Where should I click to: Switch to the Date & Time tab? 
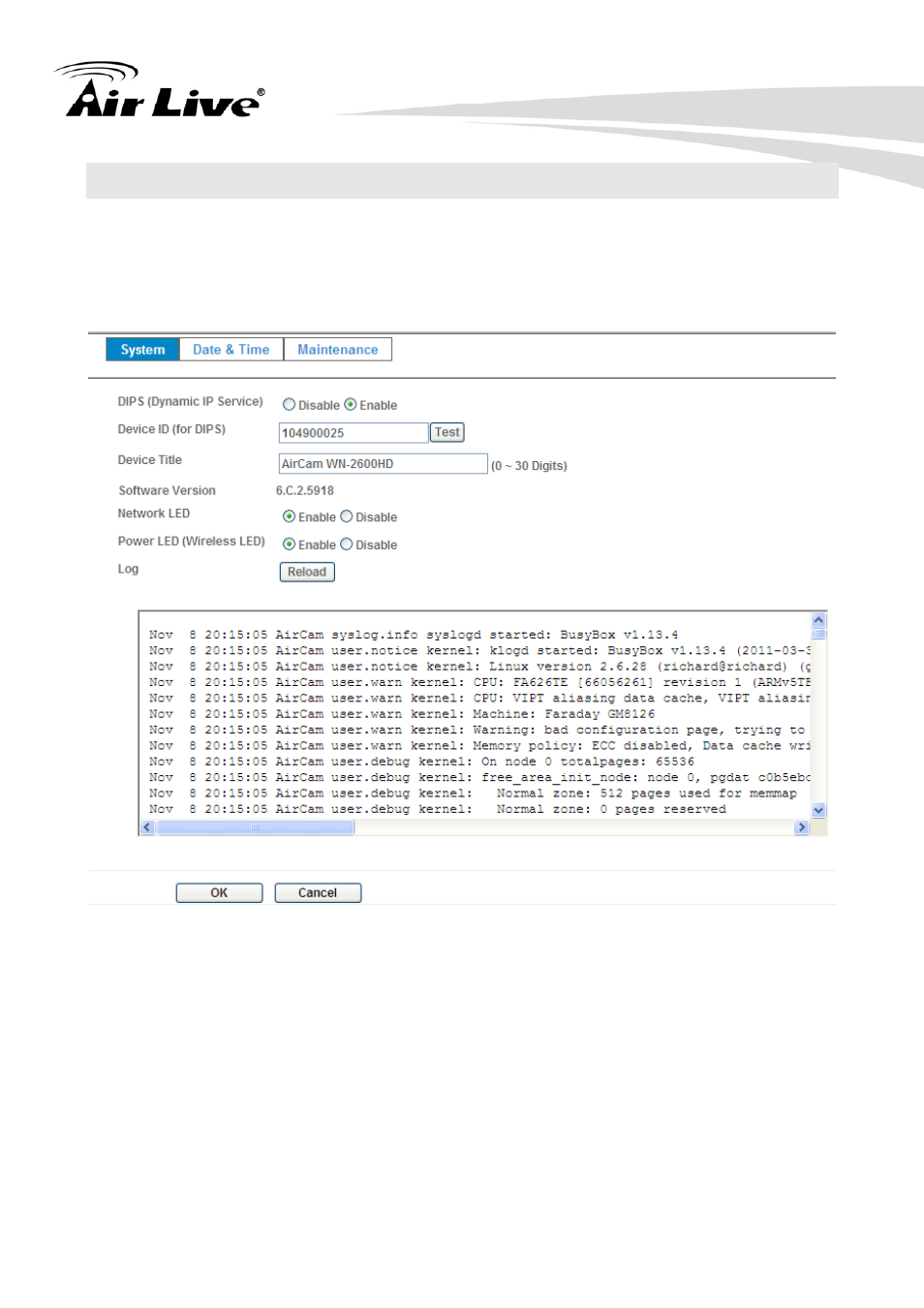[231, 350]
